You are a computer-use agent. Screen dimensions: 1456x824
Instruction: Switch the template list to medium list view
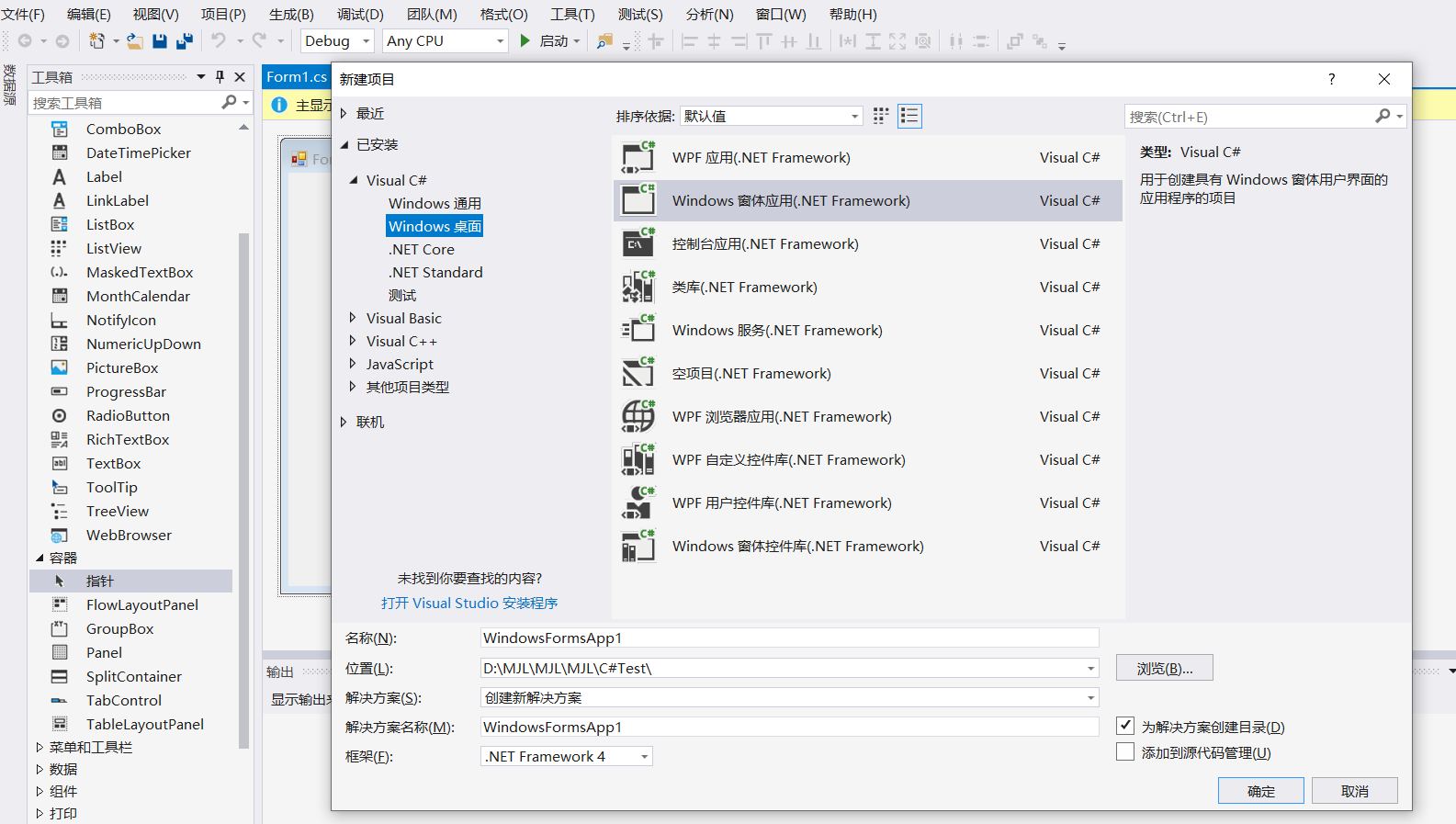tap(909, 116)
